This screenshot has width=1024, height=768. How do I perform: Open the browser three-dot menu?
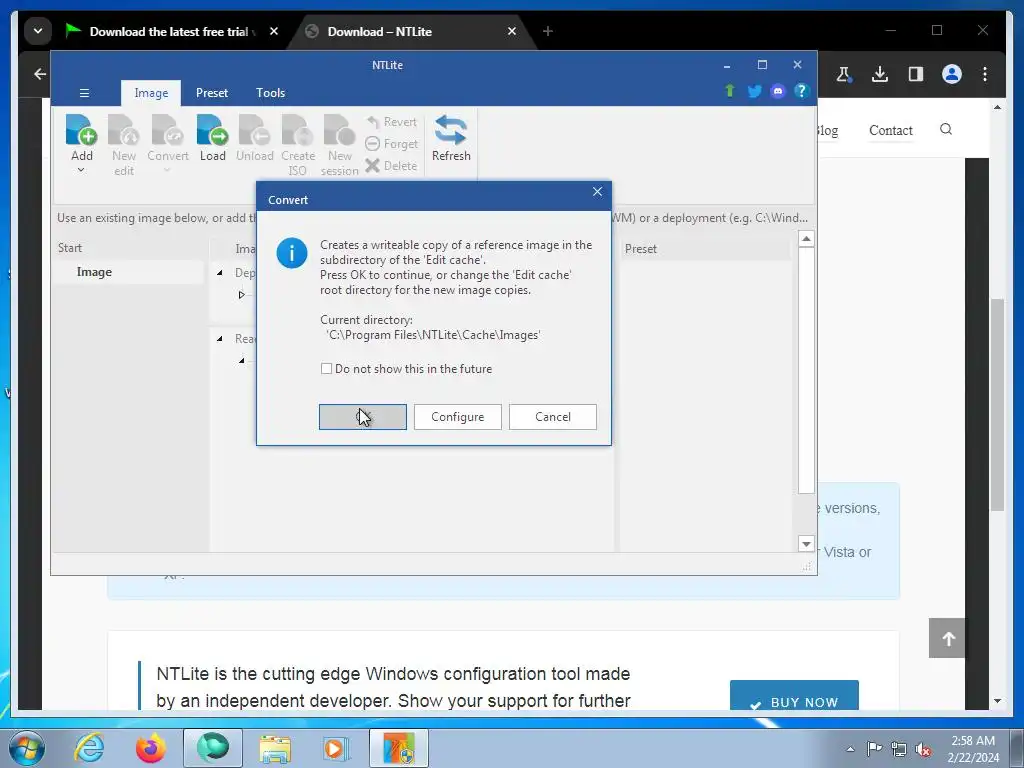pos(985,74)
